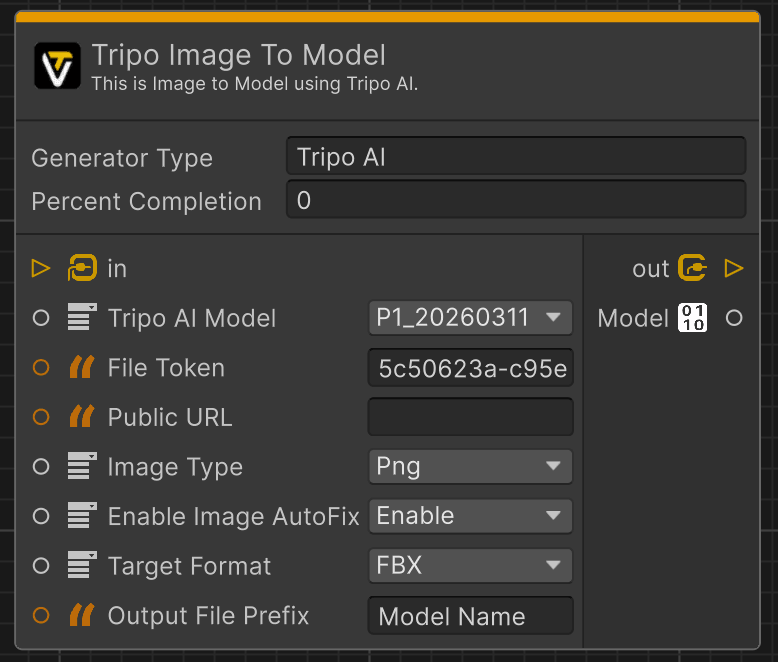Click the Model binary data icon
Viewport: 778px width, 662px height.
click(x=692, y=318)
